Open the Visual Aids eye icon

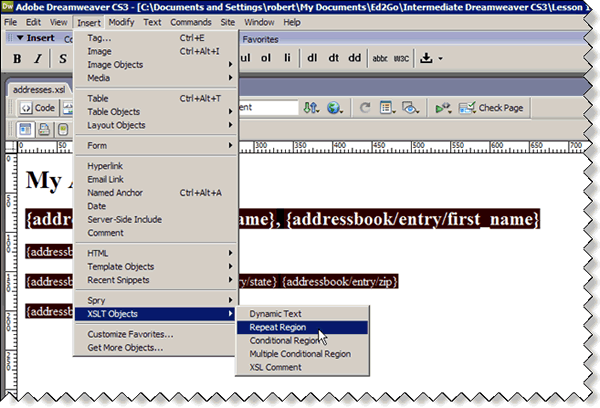[411, 108]
